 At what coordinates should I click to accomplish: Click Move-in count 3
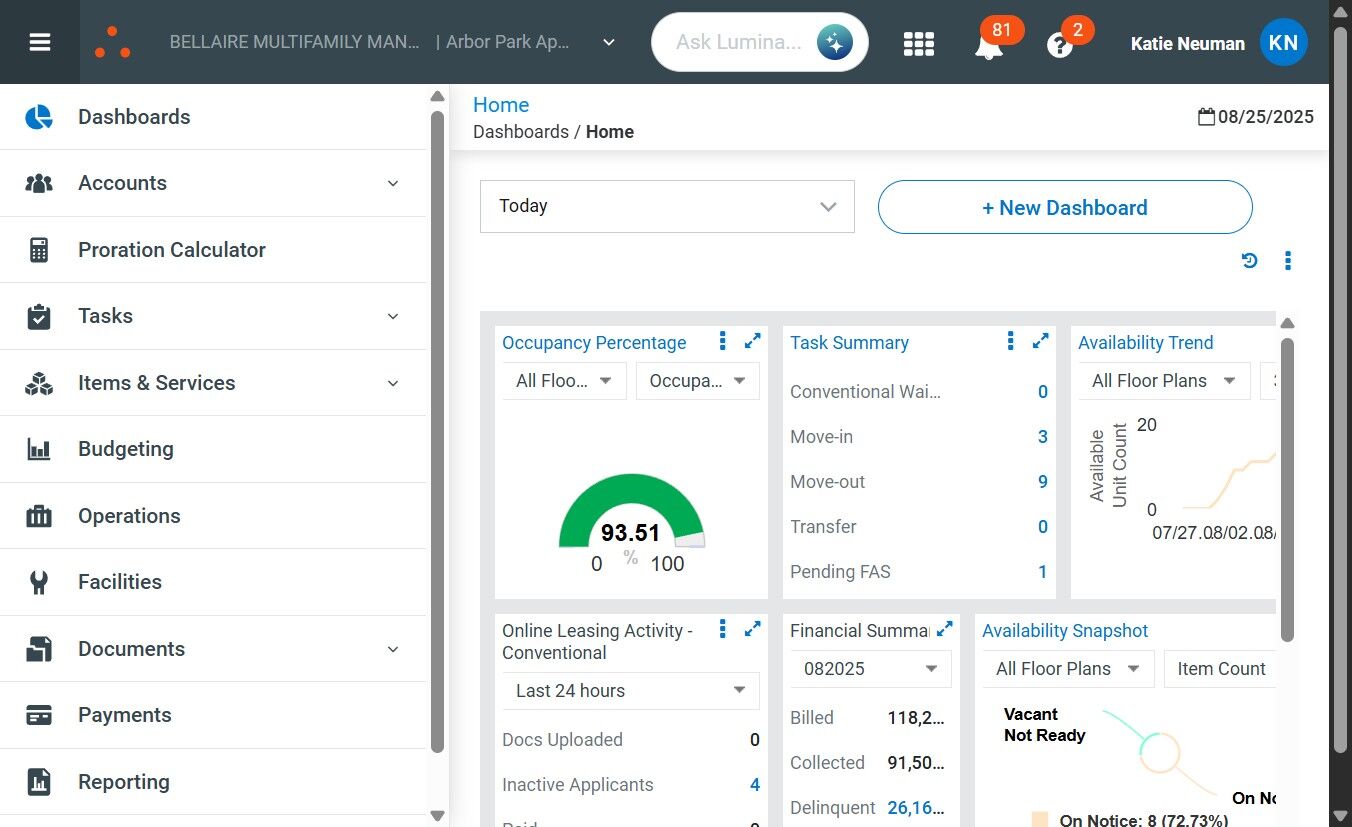(1043, 437)
